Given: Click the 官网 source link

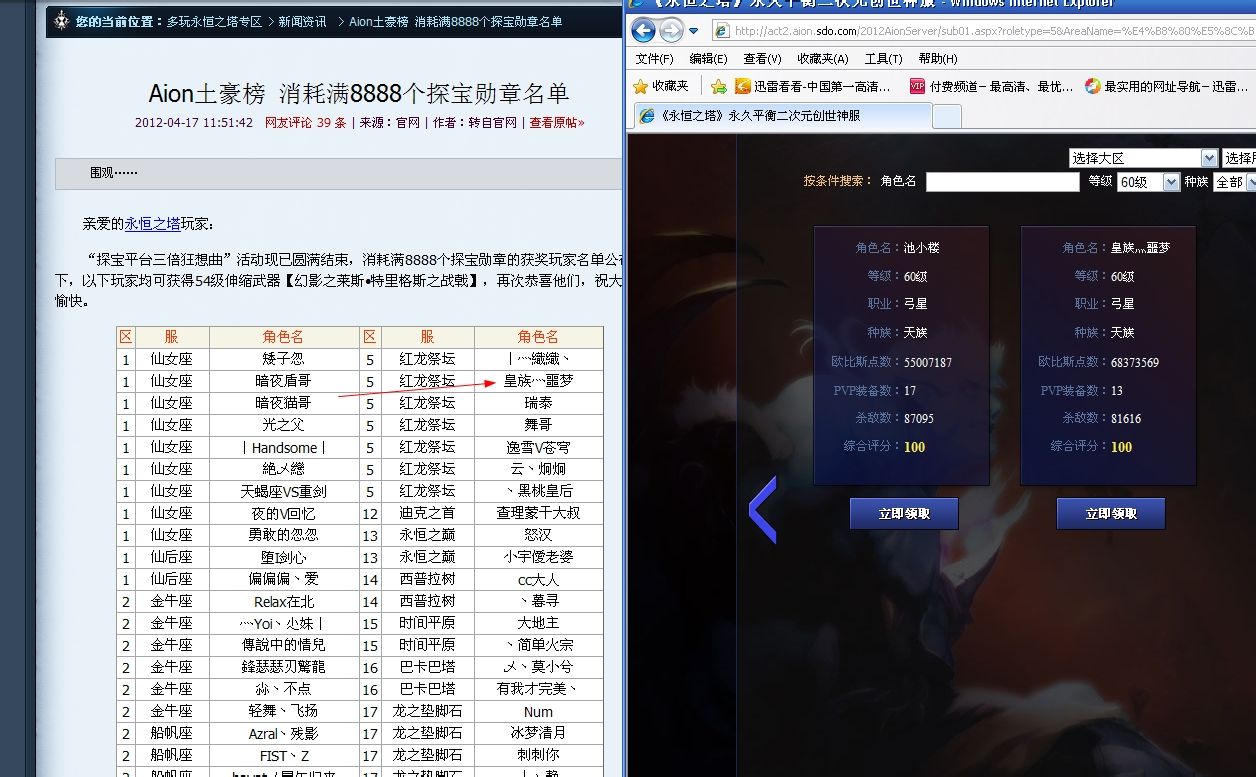Looking at the screenshot, I should [408, 123].
